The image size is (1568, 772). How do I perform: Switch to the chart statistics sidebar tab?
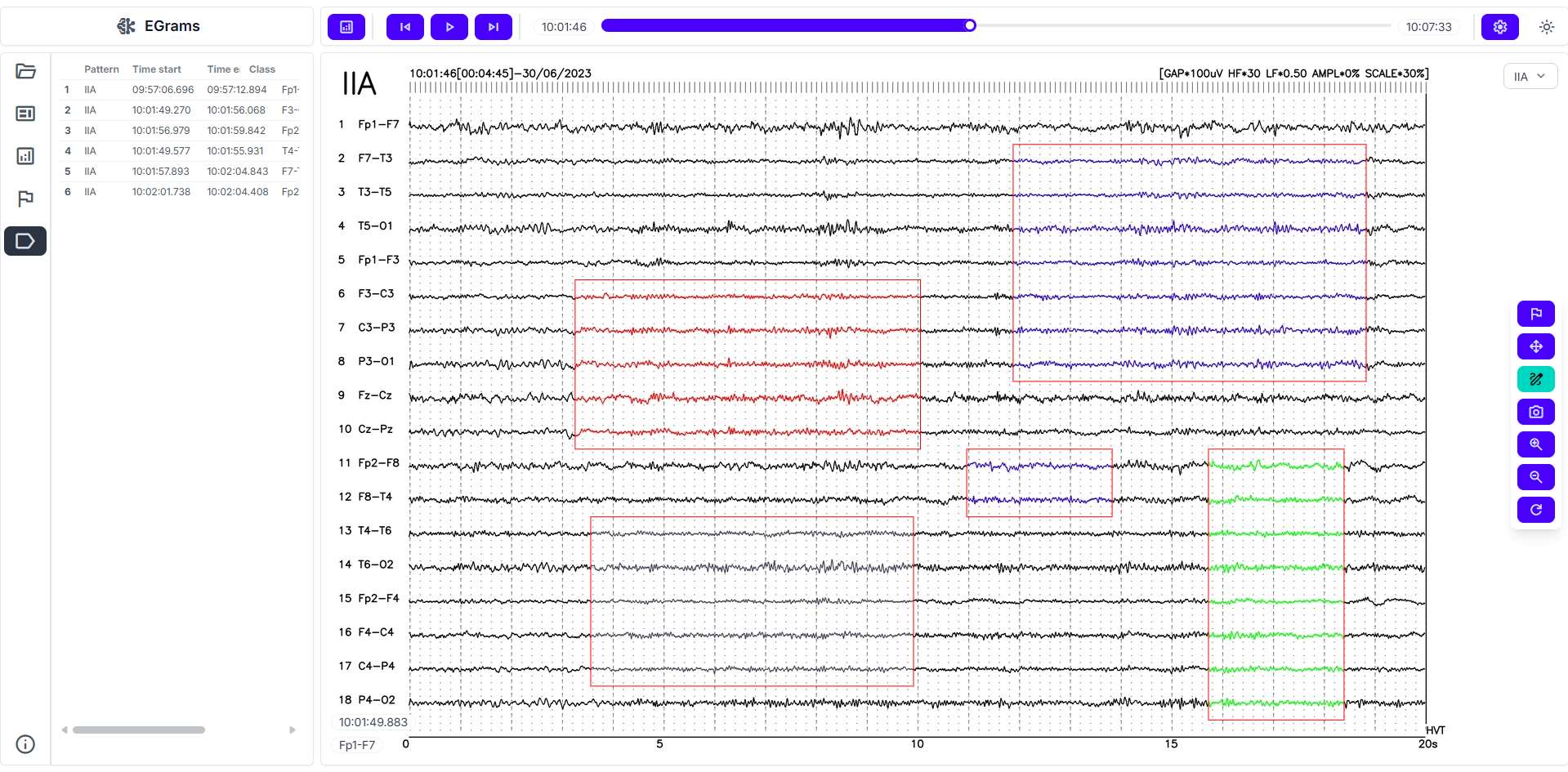point(25,156)
